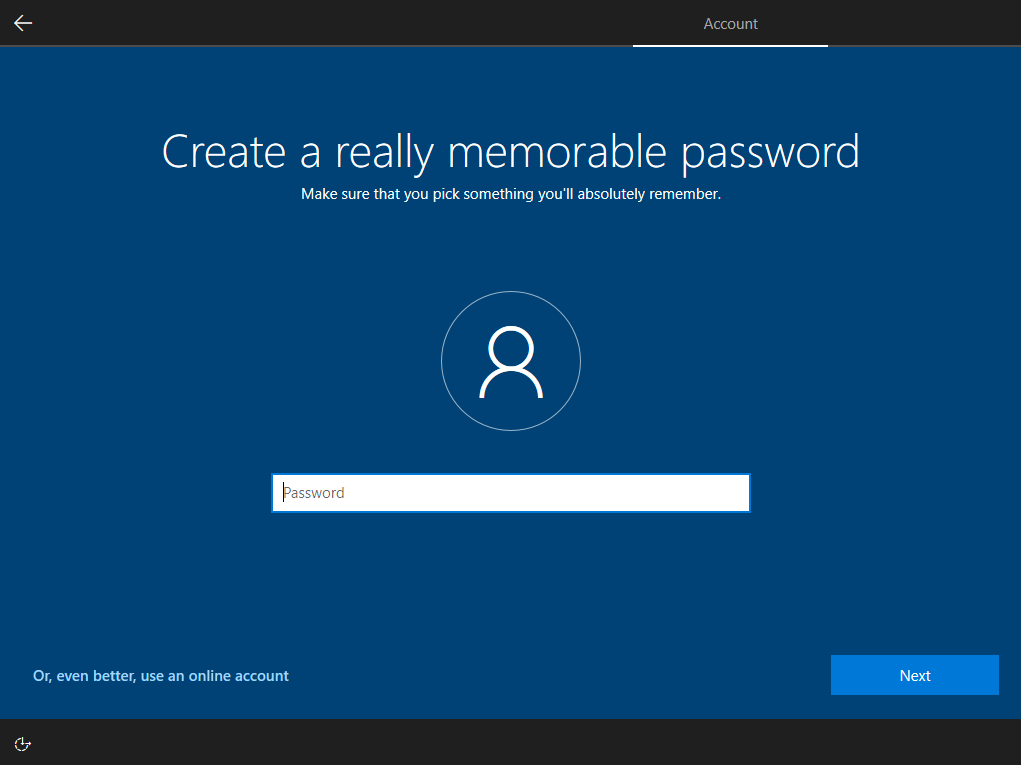Screen dimensions: 1021x765
Task: Click 'Or, even better, use an online account'
Action: [x=160, y=675]
